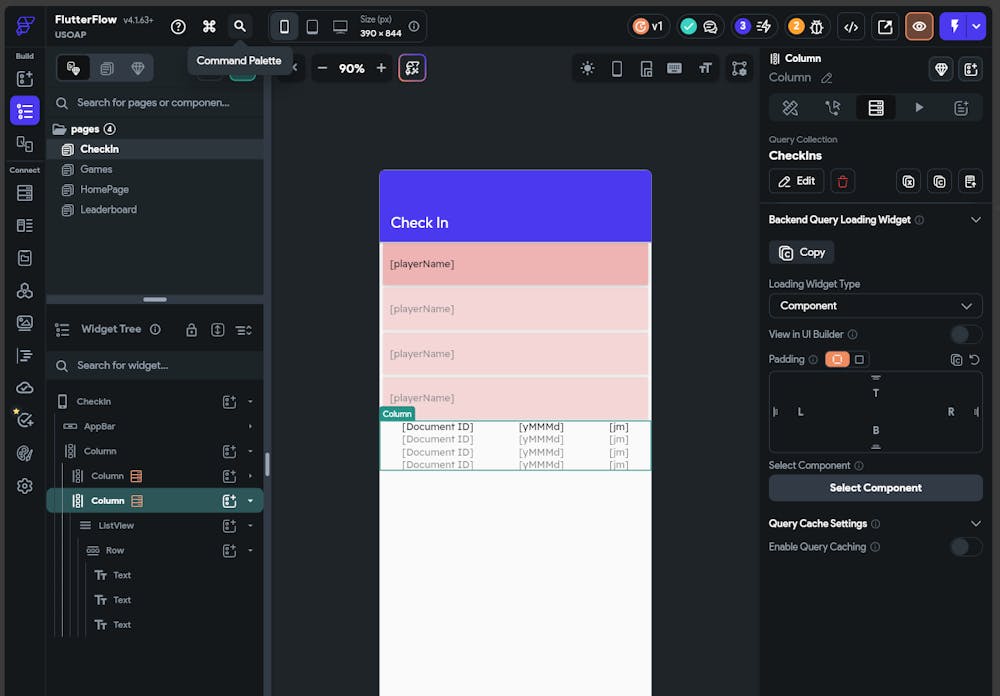Toggle light mode sun icon on canvas toolbar
Image resolution: width=1000 pixels, height=696 pixels.
point(587,68)
